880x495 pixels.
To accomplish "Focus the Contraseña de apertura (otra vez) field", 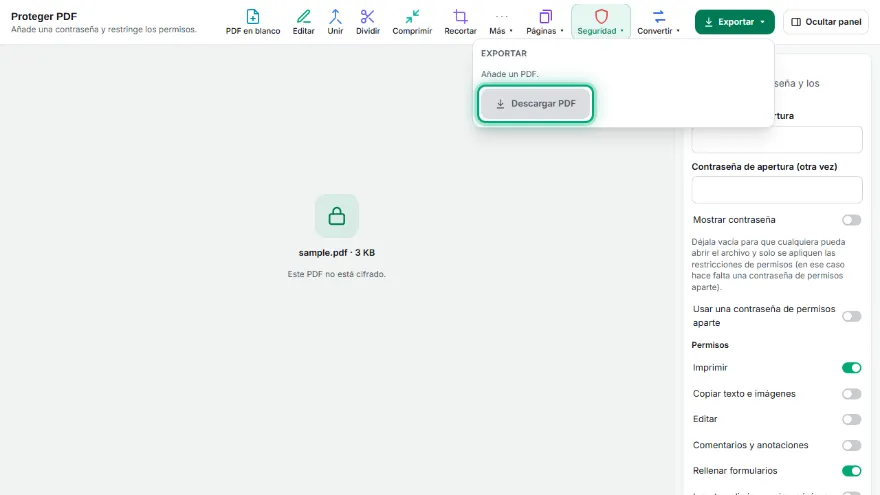I will [777, 190].
